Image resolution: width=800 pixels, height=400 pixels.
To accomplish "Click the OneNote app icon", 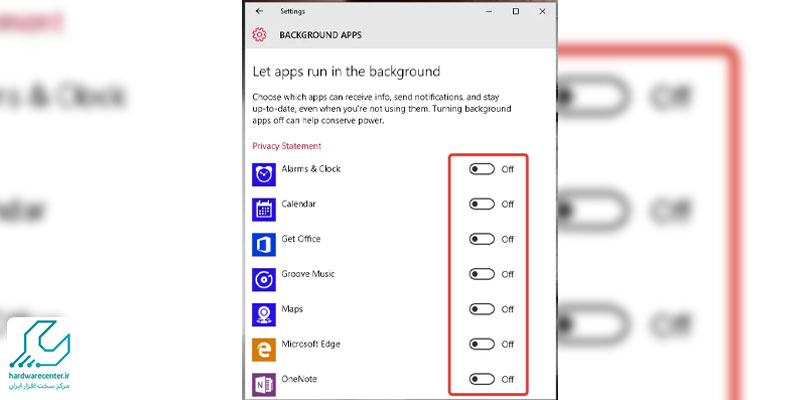I will click(264, 385).
